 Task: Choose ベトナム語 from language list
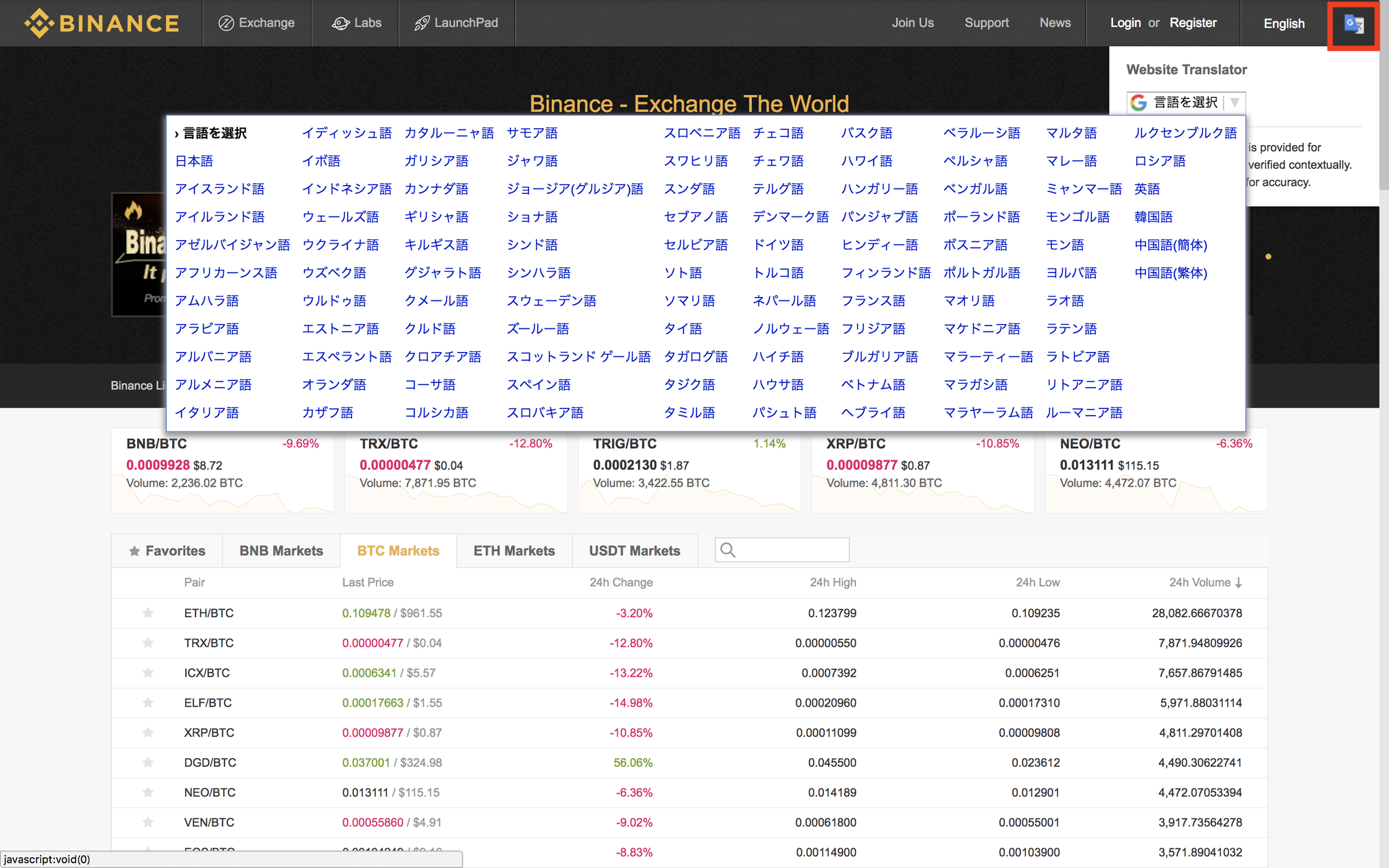873,384
